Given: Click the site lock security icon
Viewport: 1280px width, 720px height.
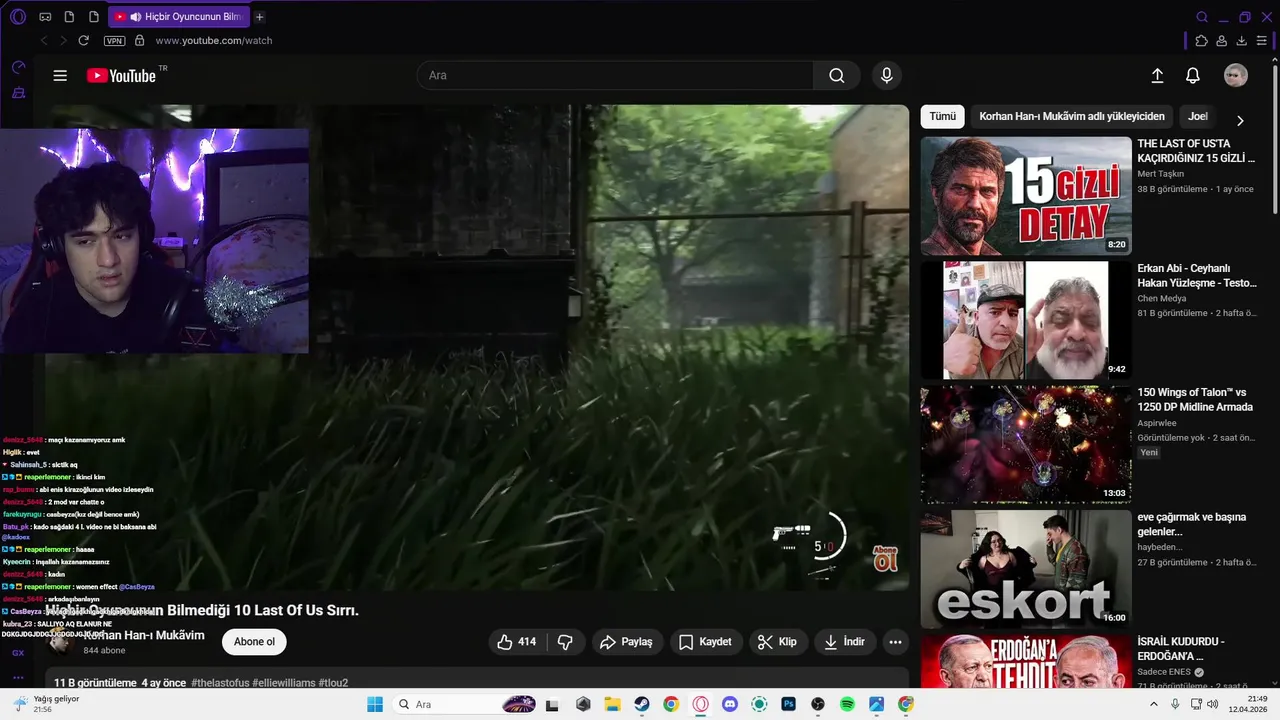Looking at the screenshot, I should tap(139, 41).
